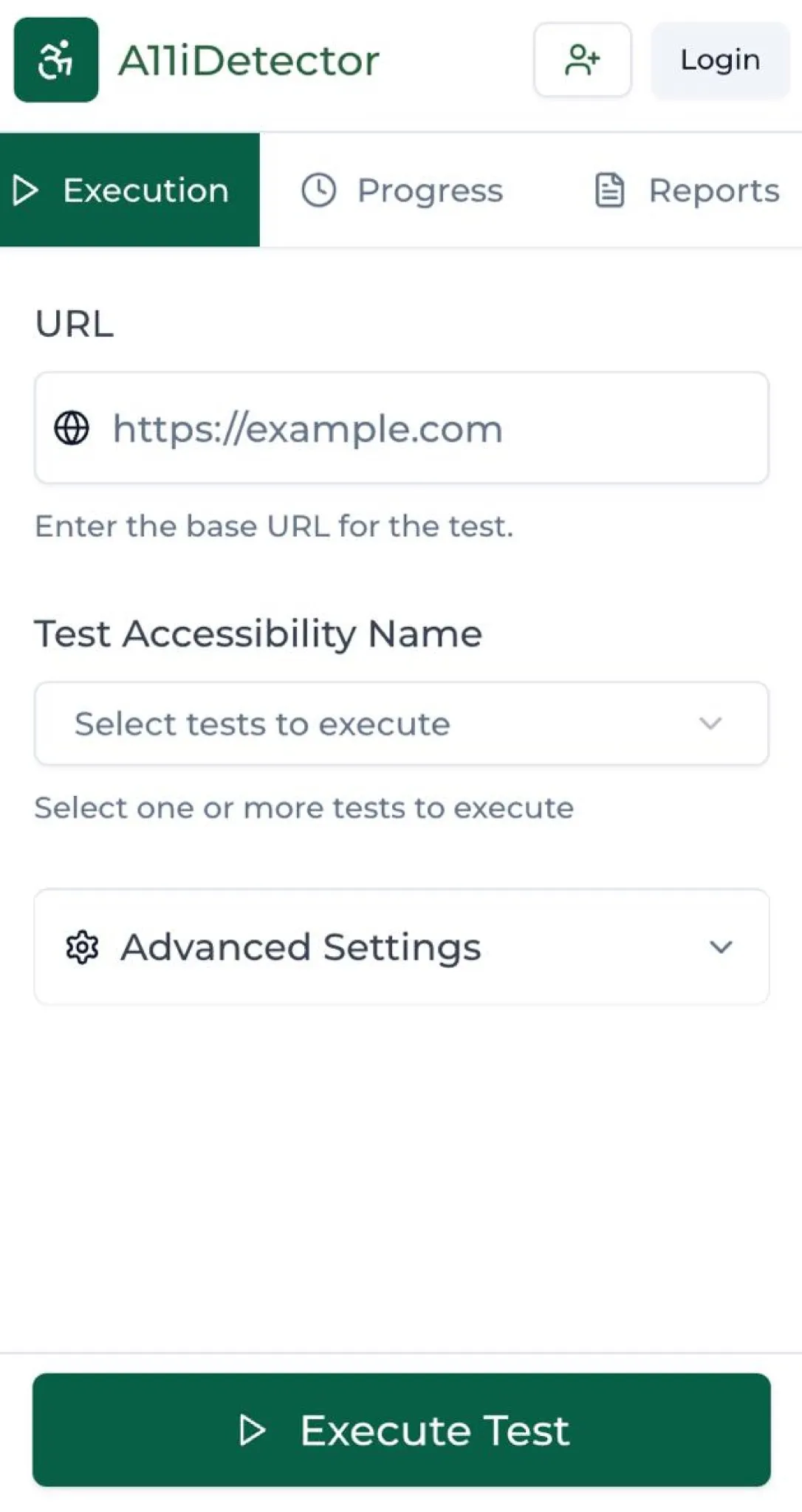Click the gear icon beside Advanced Settings
This screenshot has width=802, height=1512.
(x=82, y=947)
